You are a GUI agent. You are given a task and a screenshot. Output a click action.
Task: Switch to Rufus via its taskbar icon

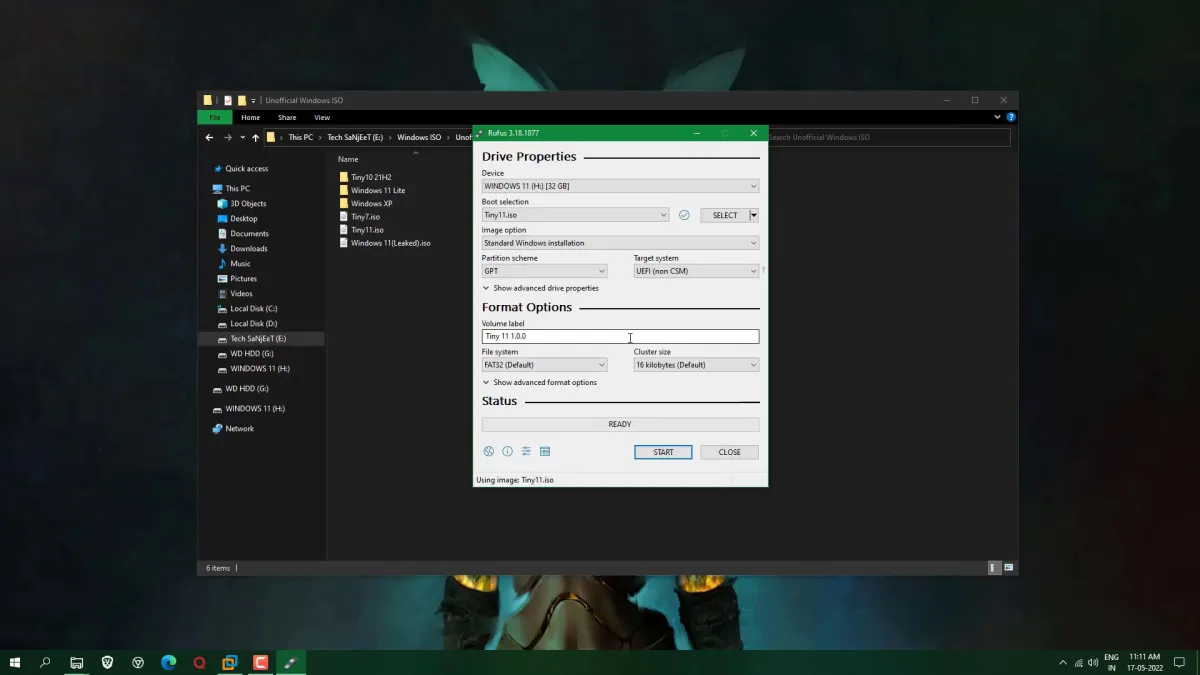click(x=291, y=662)
